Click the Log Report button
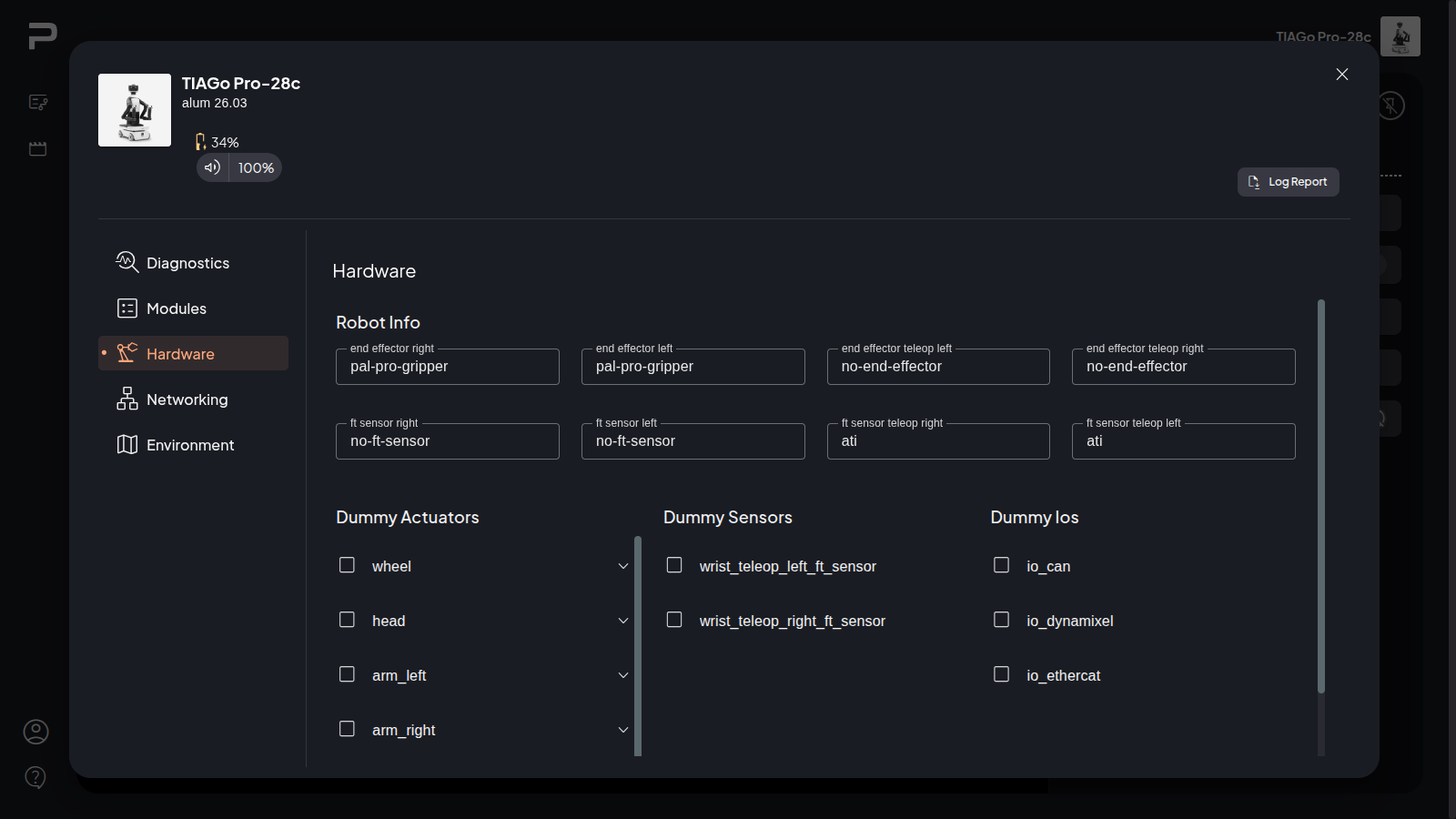1456x819 pixels. click(x=1289, y=182)
